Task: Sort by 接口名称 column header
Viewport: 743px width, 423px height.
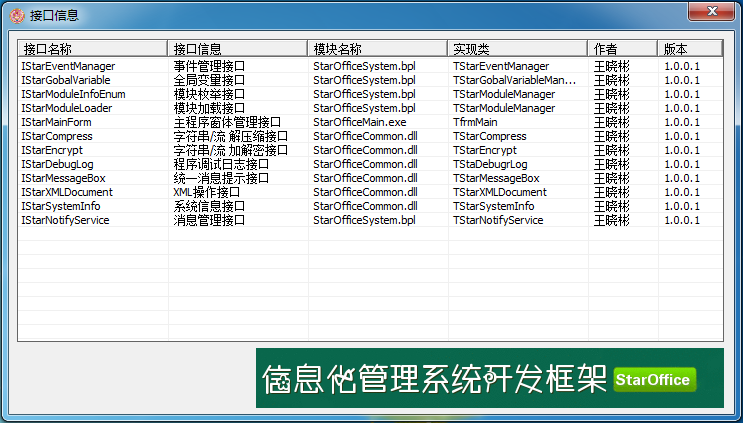Action: 92,48
